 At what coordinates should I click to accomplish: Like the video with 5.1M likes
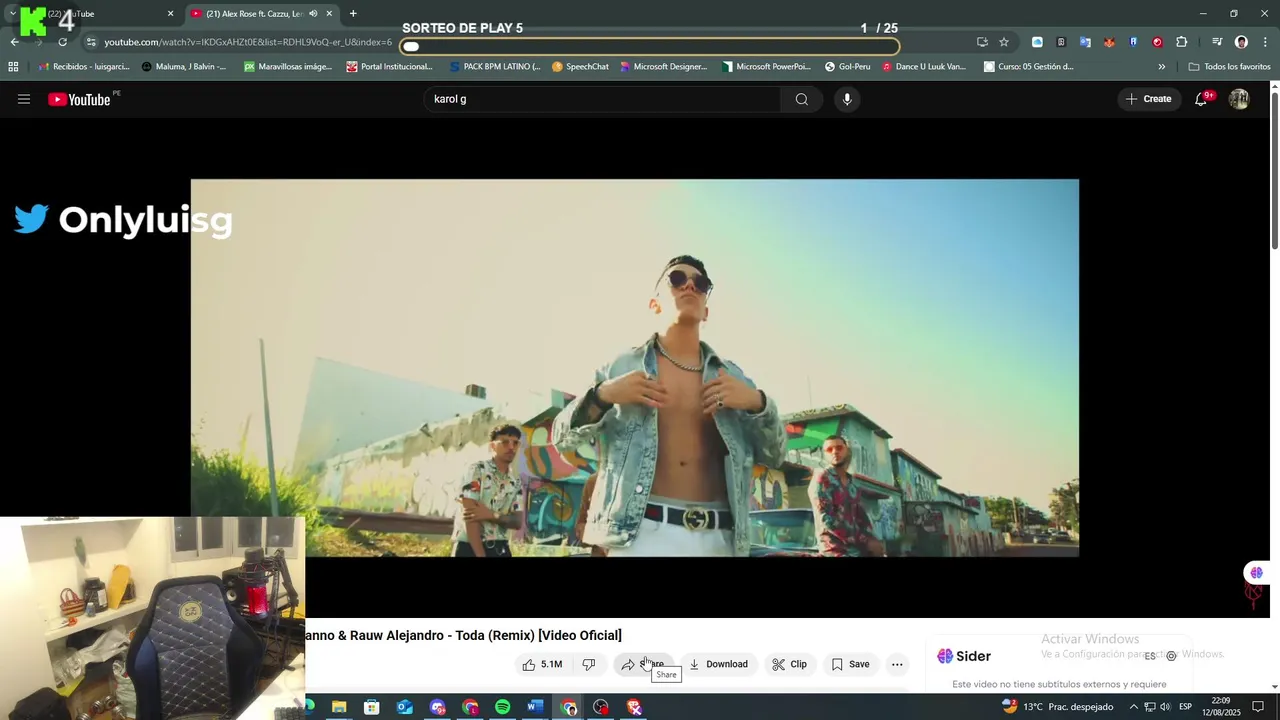(543, 664)
